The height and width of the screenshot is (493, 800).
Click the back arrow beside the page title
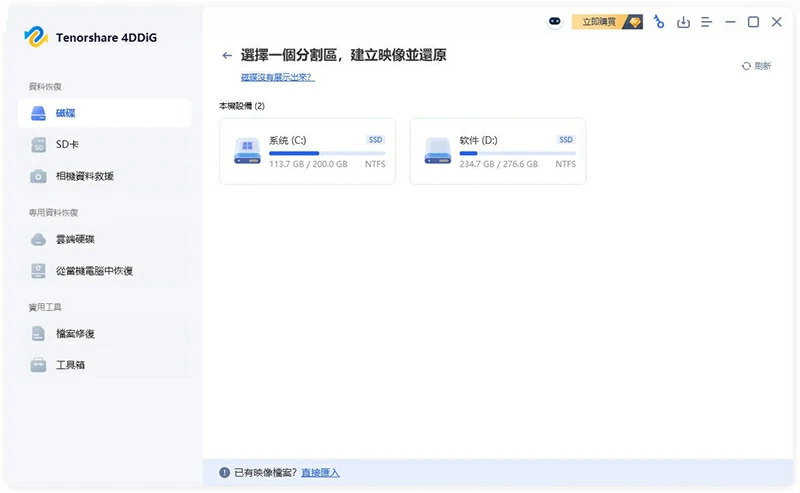tap(227, 56)
